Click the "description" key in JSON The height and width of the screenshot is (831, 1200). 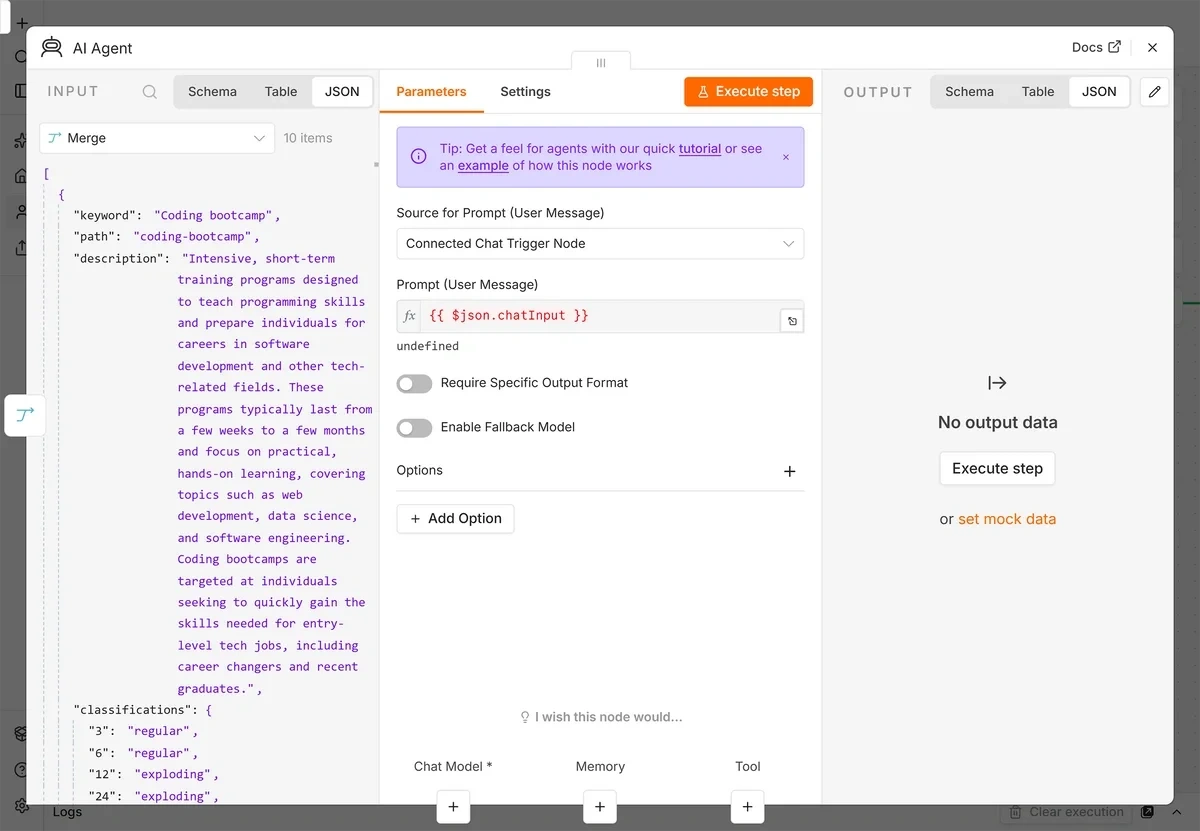pyautogui.click(x=119, y=258)
